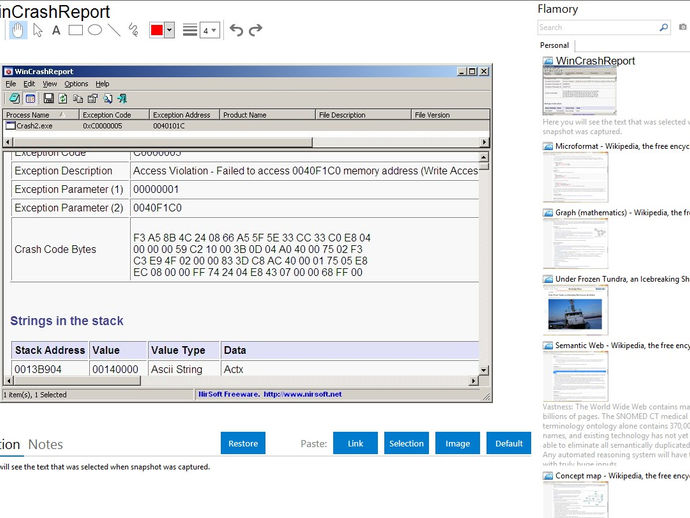Open the WinCrashReport snapshot thumbnail
The width and height of the screenshot is (690, 518).
[580, 91]
